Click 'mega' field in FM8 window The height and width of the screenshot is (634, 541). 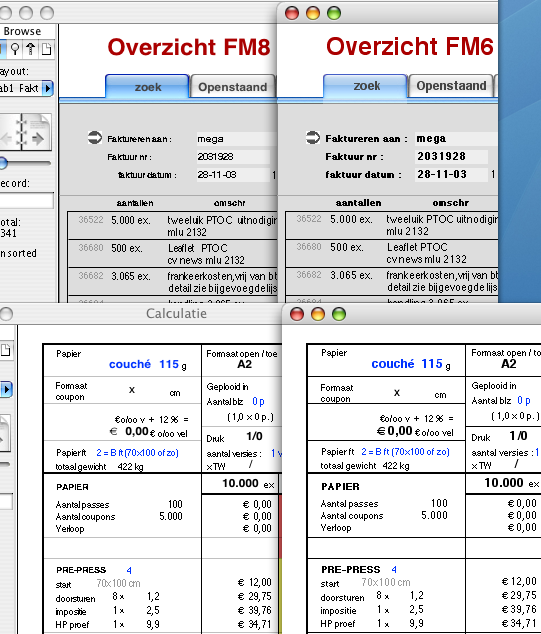tap(236, 139)
